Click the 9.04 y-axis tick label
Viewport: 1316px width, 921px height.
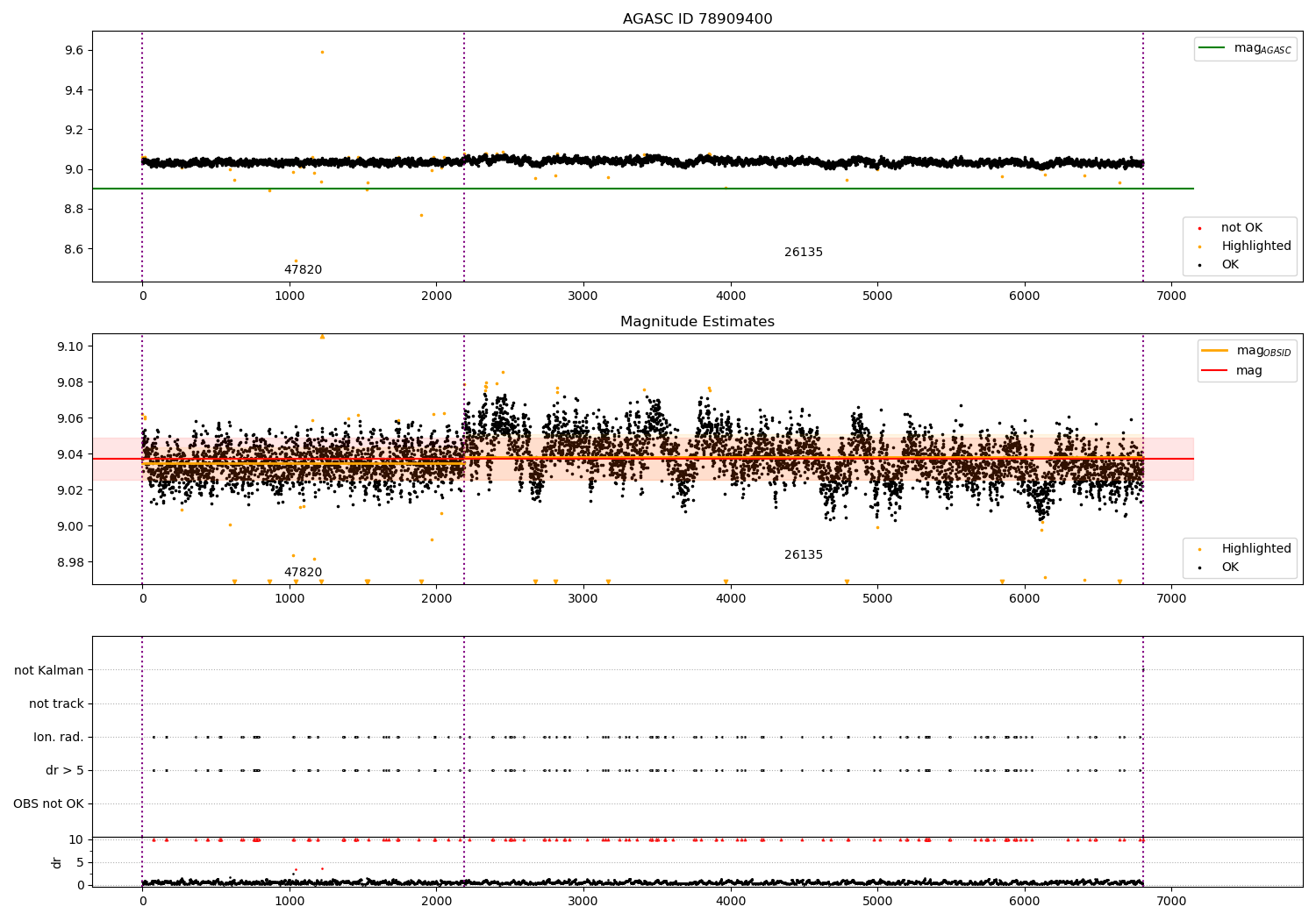pyautogui.click(x=69, y=454)
